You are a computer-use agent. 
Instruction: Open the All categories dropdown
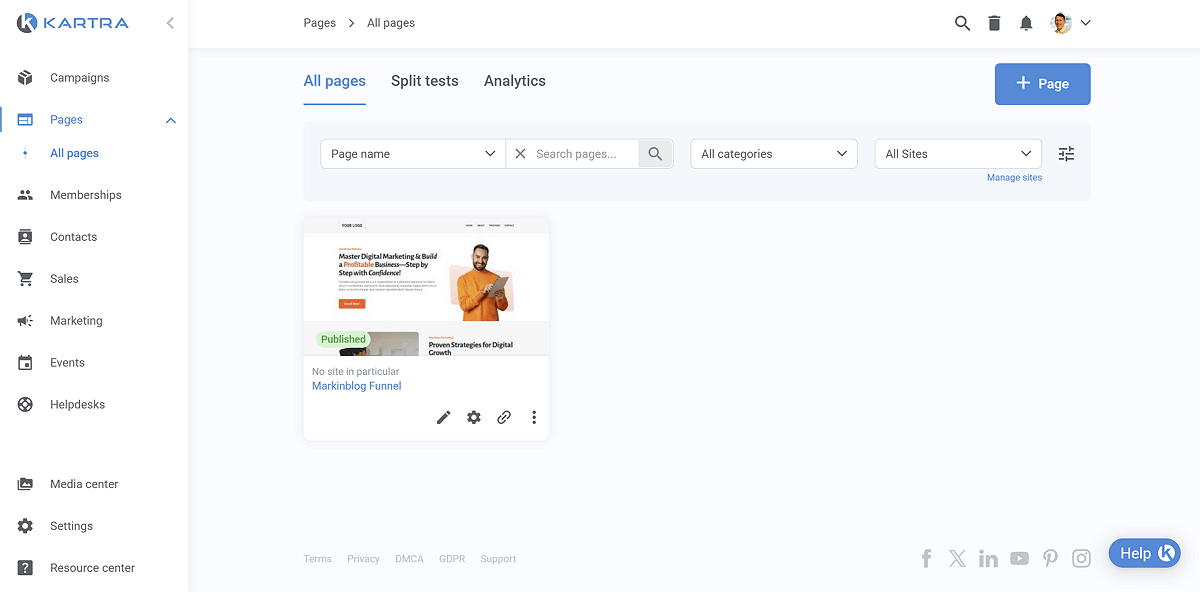tap(774, 154)
